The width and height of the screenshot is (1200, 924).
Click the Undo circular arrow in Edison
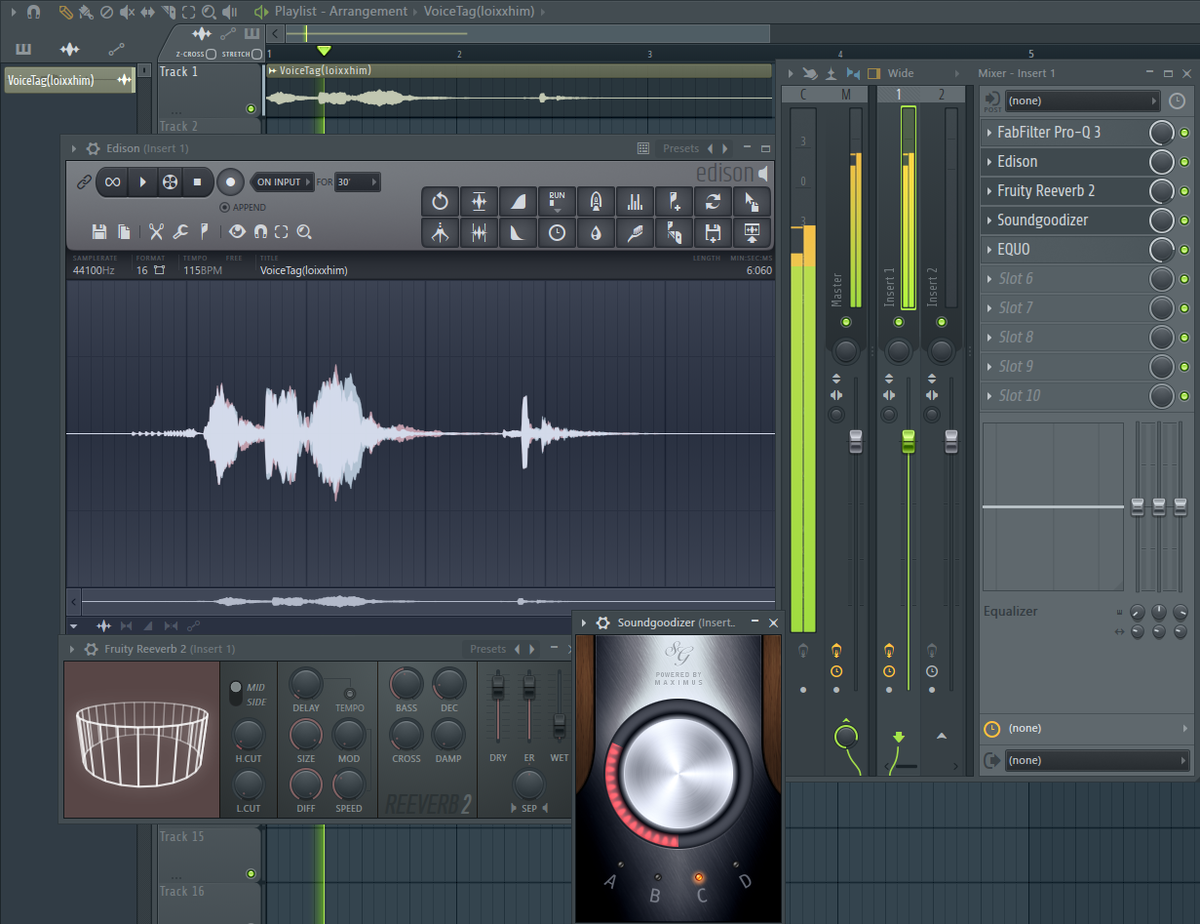(x=440, y=201)
